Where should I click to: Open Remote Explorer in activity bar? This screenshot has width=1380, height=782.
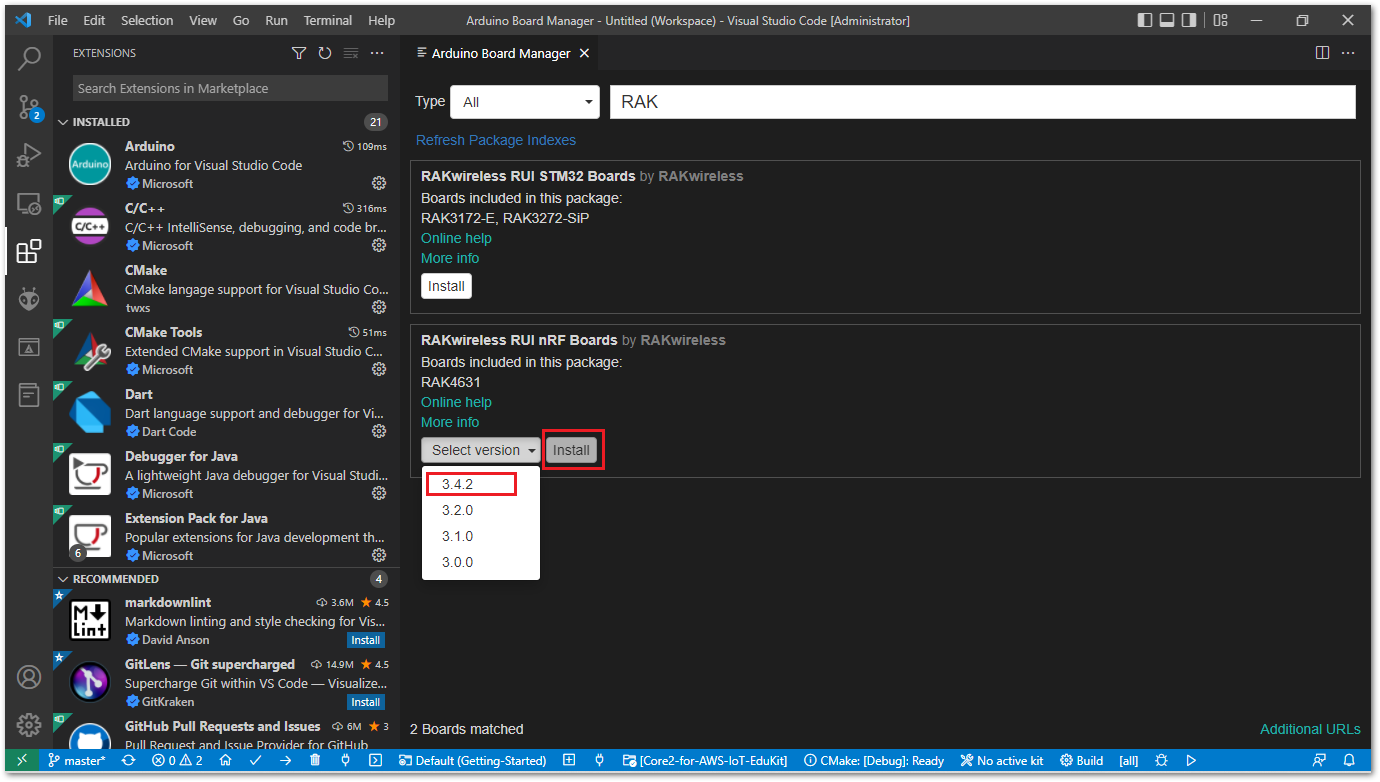click(x=29, y=203)
